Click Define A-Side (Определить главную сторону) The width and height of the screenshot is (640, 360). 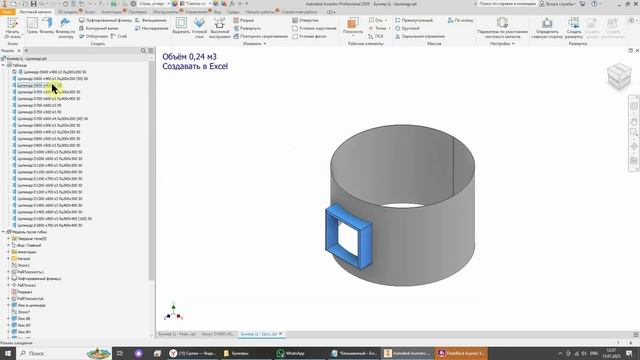pos(547,28)
